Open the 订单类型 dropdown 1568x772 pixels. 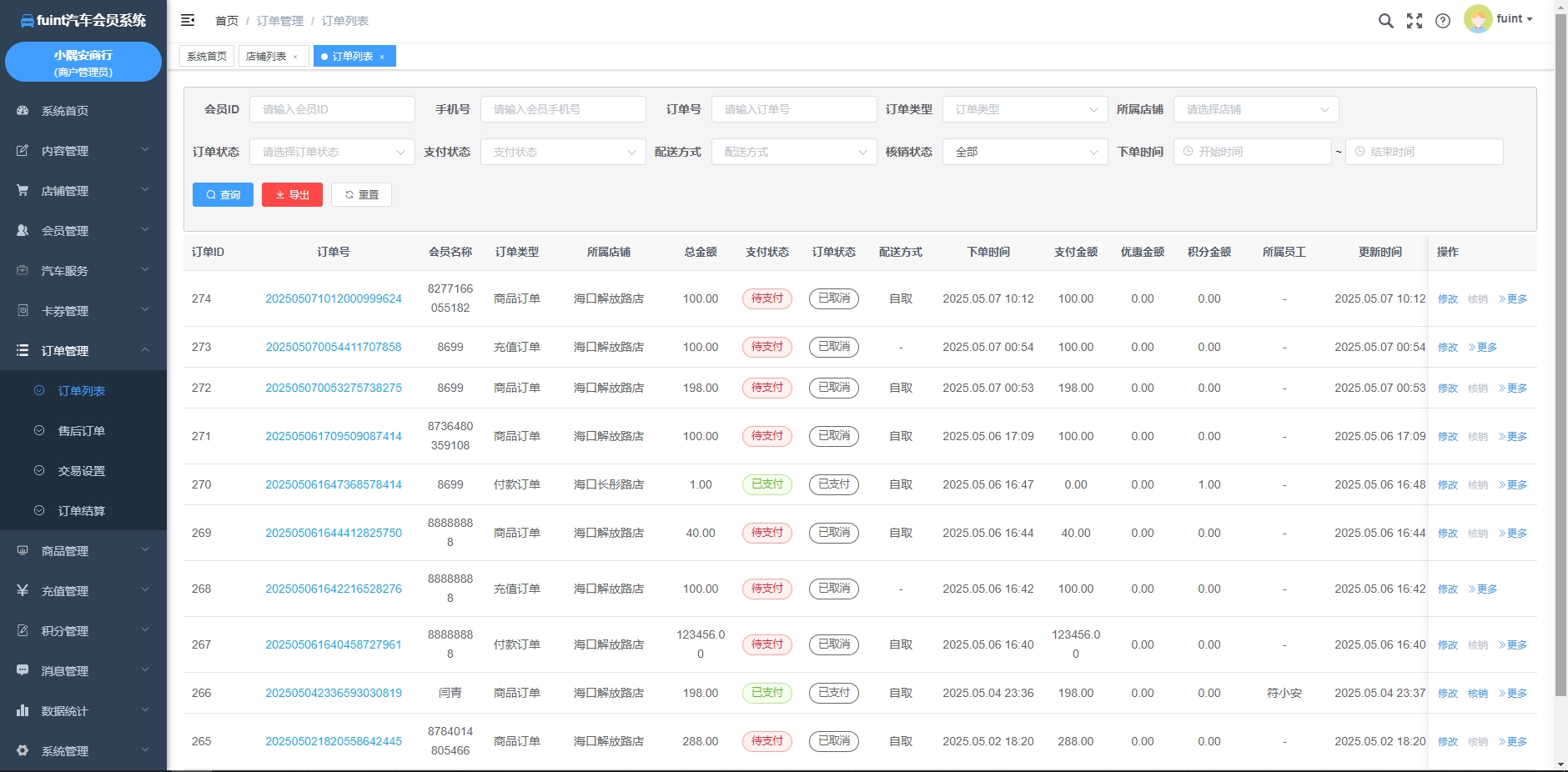pyautogui.click(x=1024, y=109)
